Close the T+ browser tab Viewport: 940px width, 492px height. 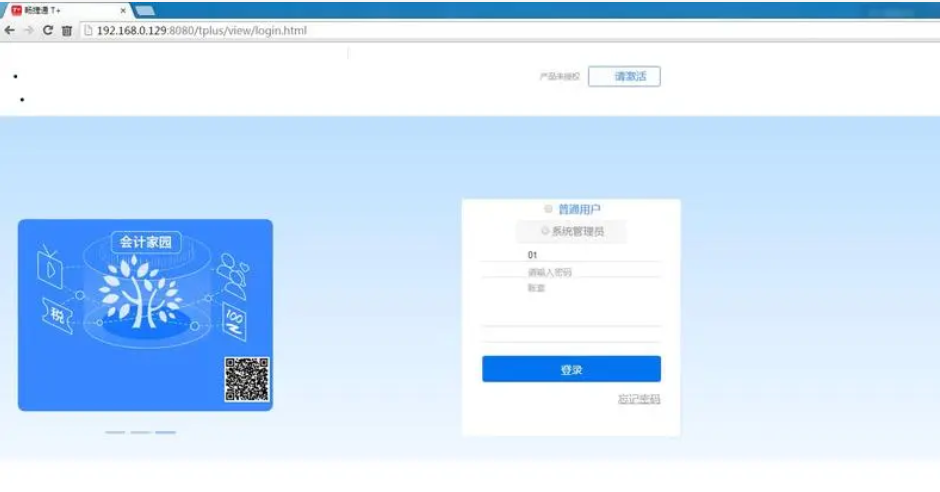(123, 10)
